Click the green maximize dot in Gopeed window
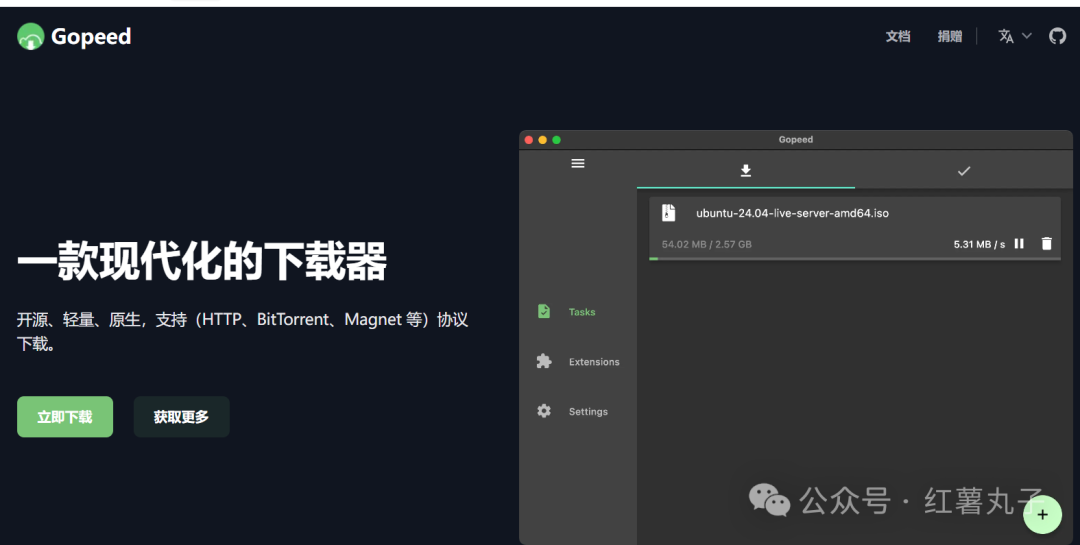This screenshot has height=545, width=1080. (557, 140)
